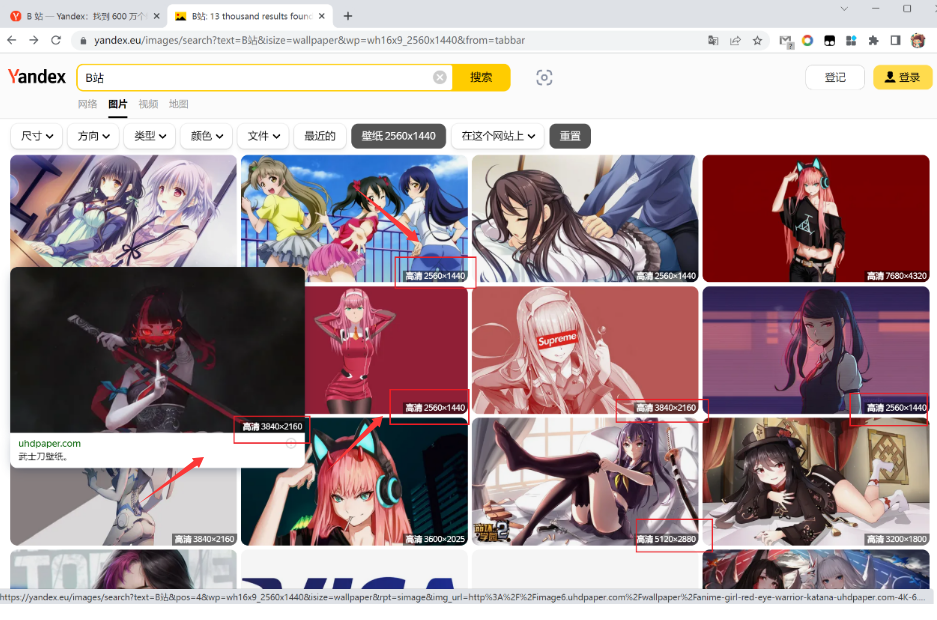
Task: Open the masked samurai girl preview image
Action: [158, 350]
